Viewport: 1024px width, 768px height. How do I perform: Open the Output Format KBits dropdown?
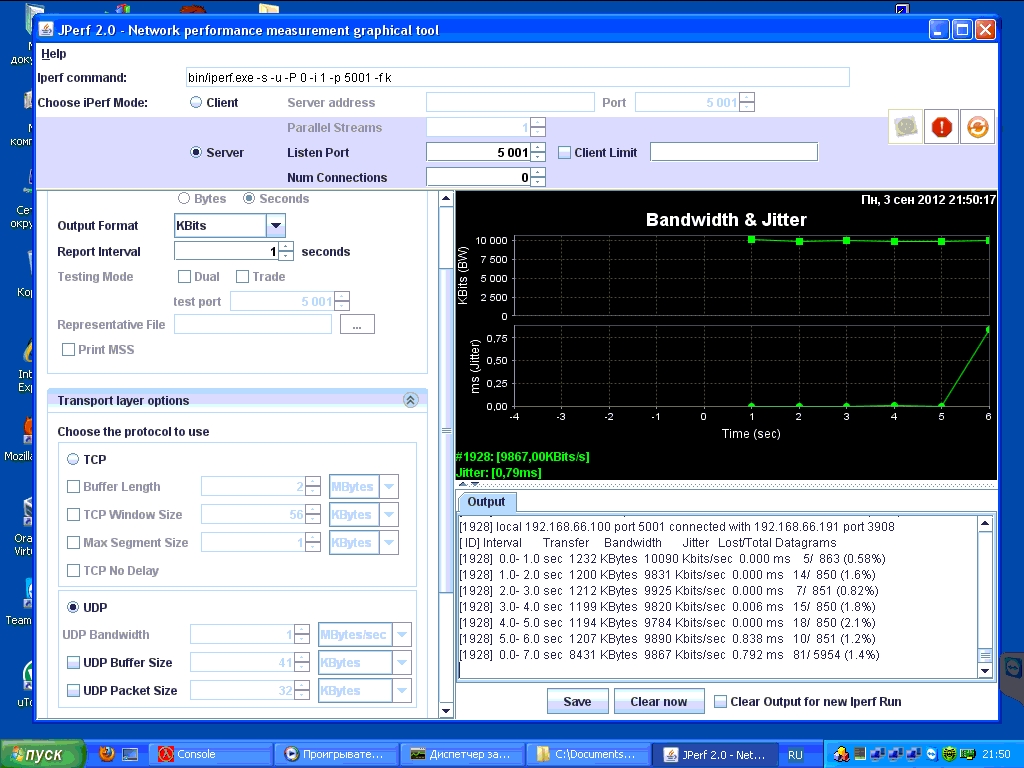tap(276, 225)
